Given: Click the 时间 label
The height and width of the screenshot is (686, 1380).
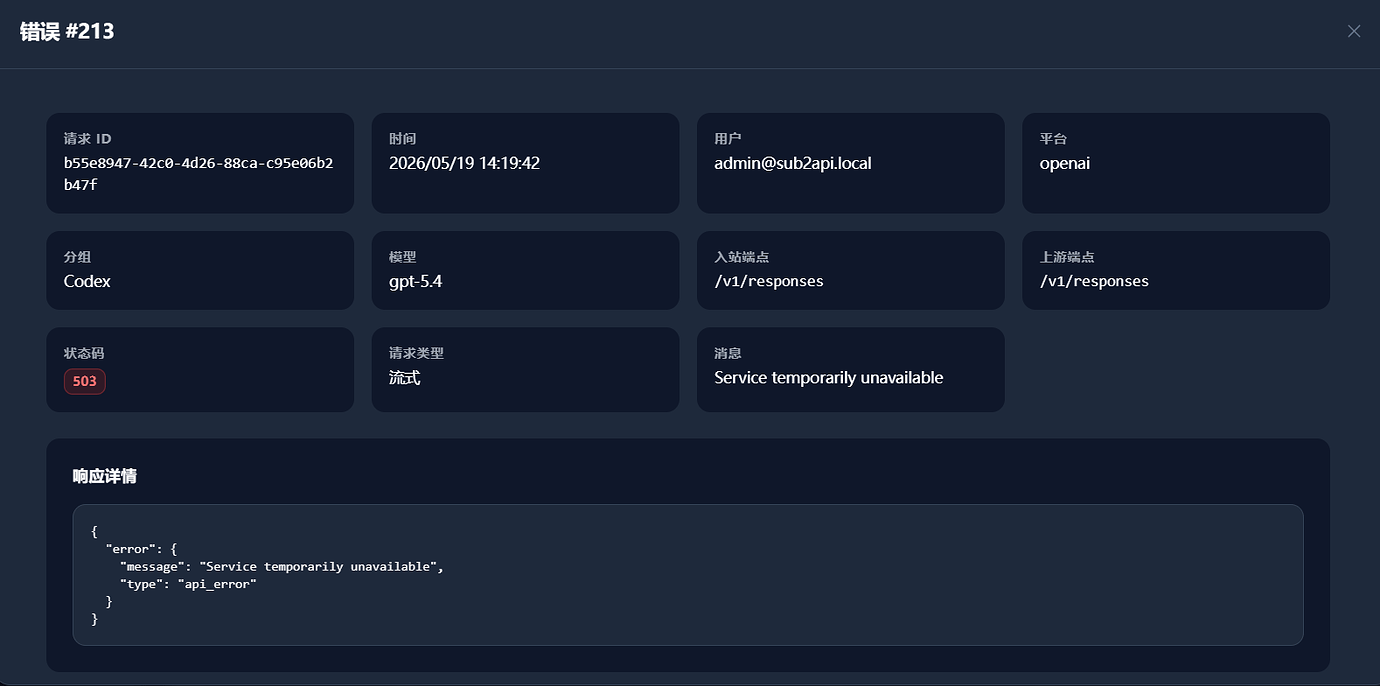Looking at the screenshot, I should [x=402, y=139].
